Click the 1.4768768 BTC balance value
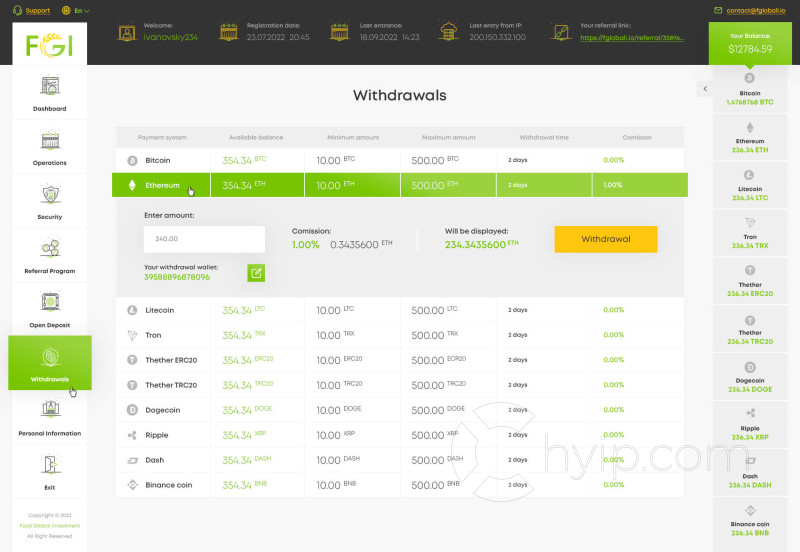This screenshot has height=552, width=800. 749,102
